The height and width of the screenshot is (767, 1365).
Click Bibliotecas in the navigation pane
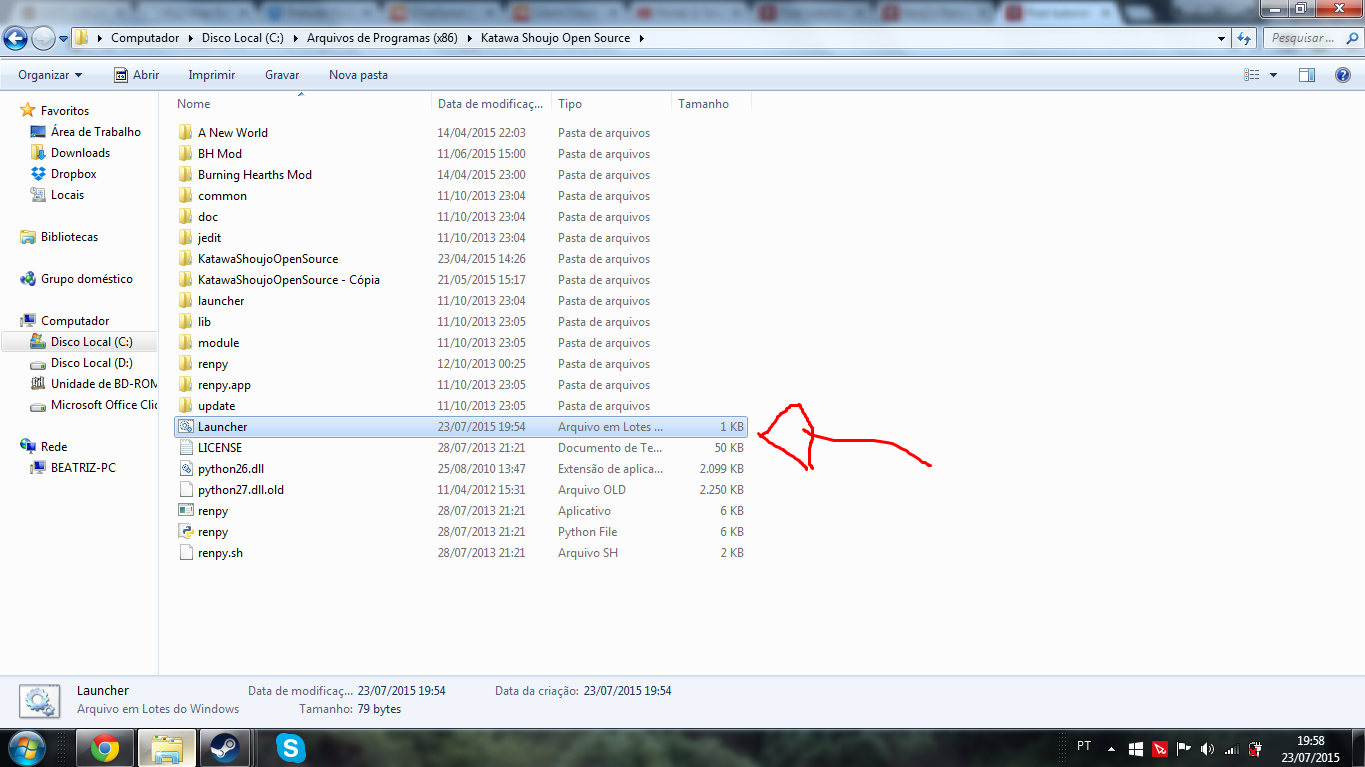pos(69,237)
